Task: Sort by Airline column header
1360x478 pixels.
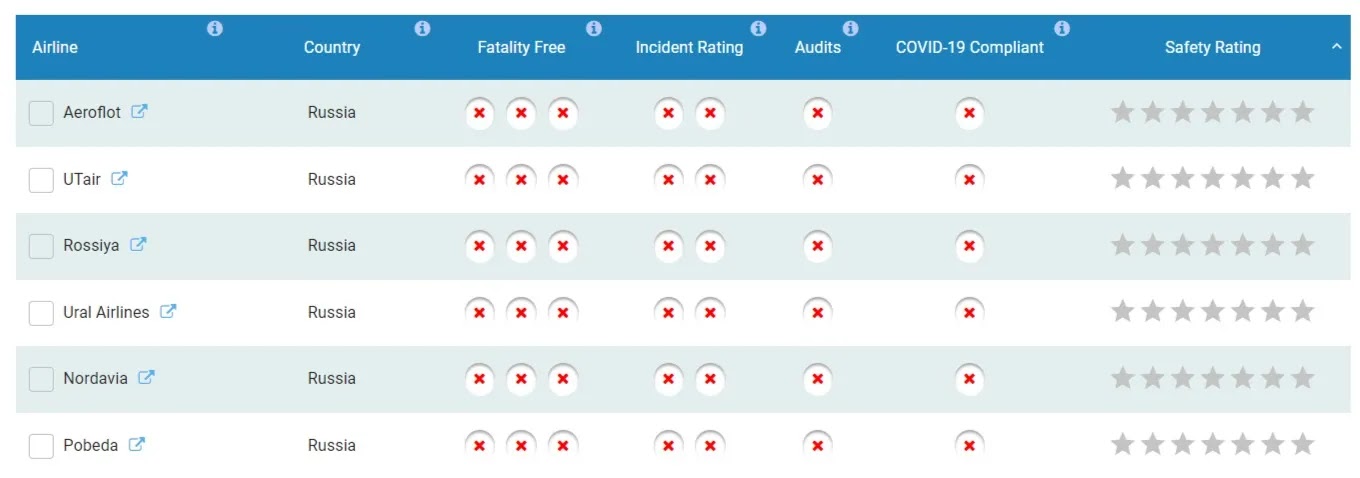Action: pos(55,47)
